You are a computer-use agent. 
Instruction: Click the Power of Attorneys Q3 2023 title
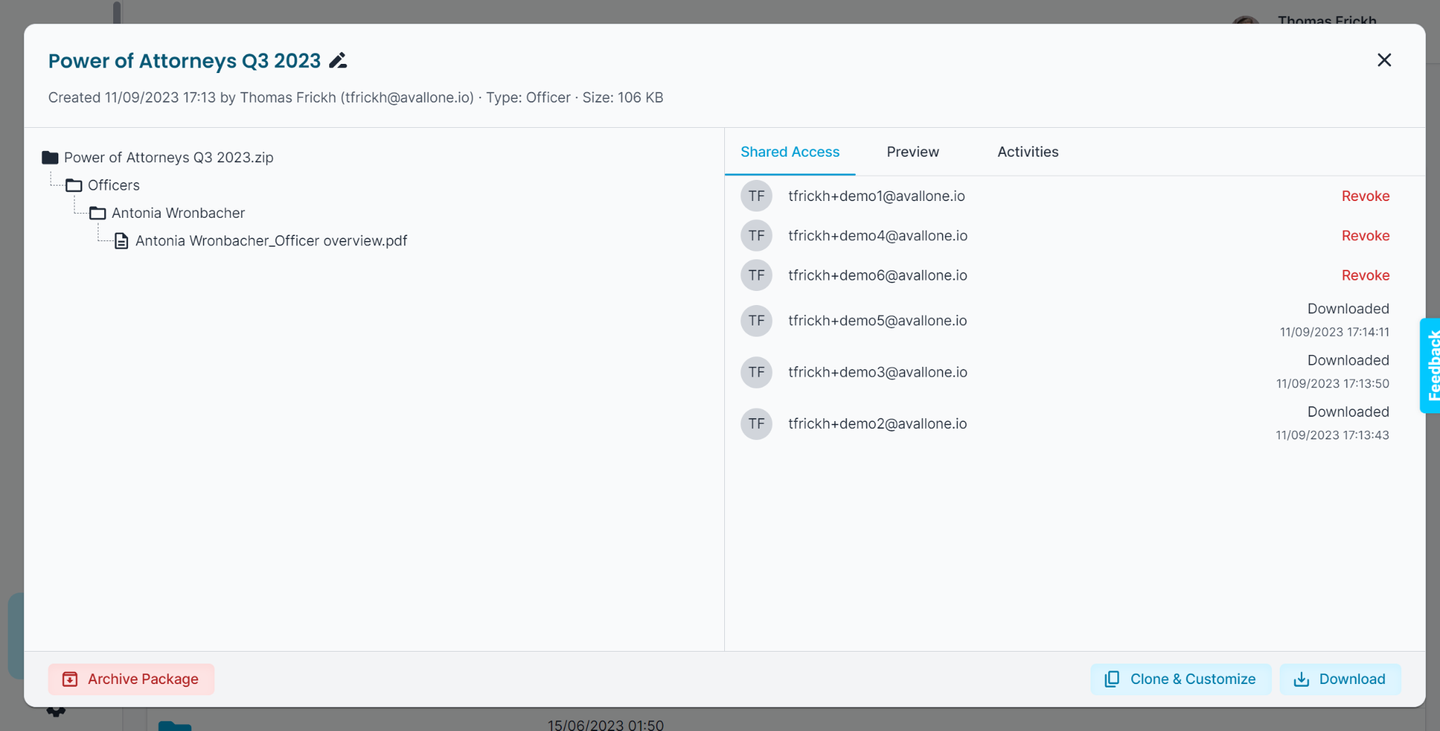[x=185, y=61]
